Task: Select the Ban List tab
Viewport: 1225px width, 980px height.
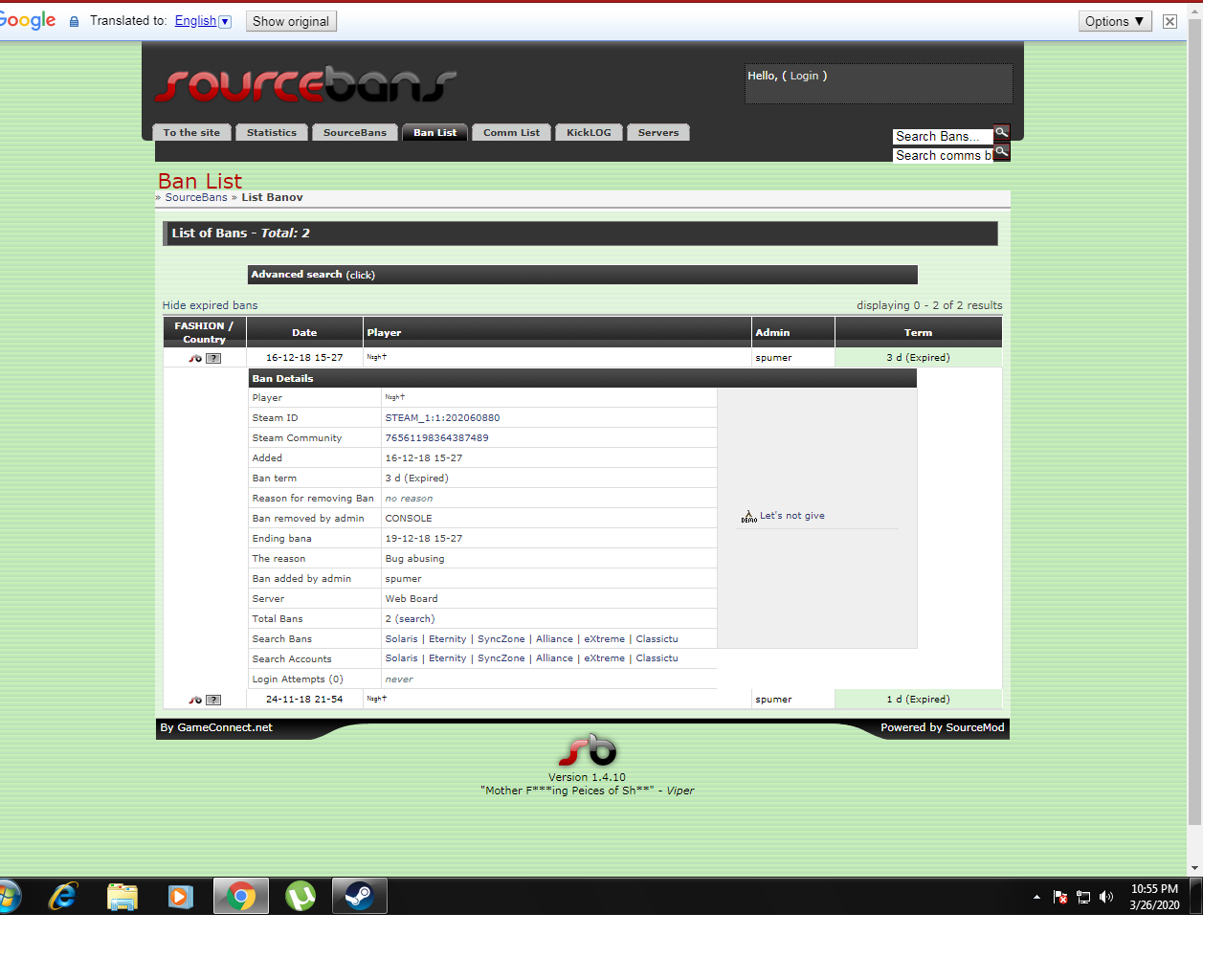Action: 434,133
